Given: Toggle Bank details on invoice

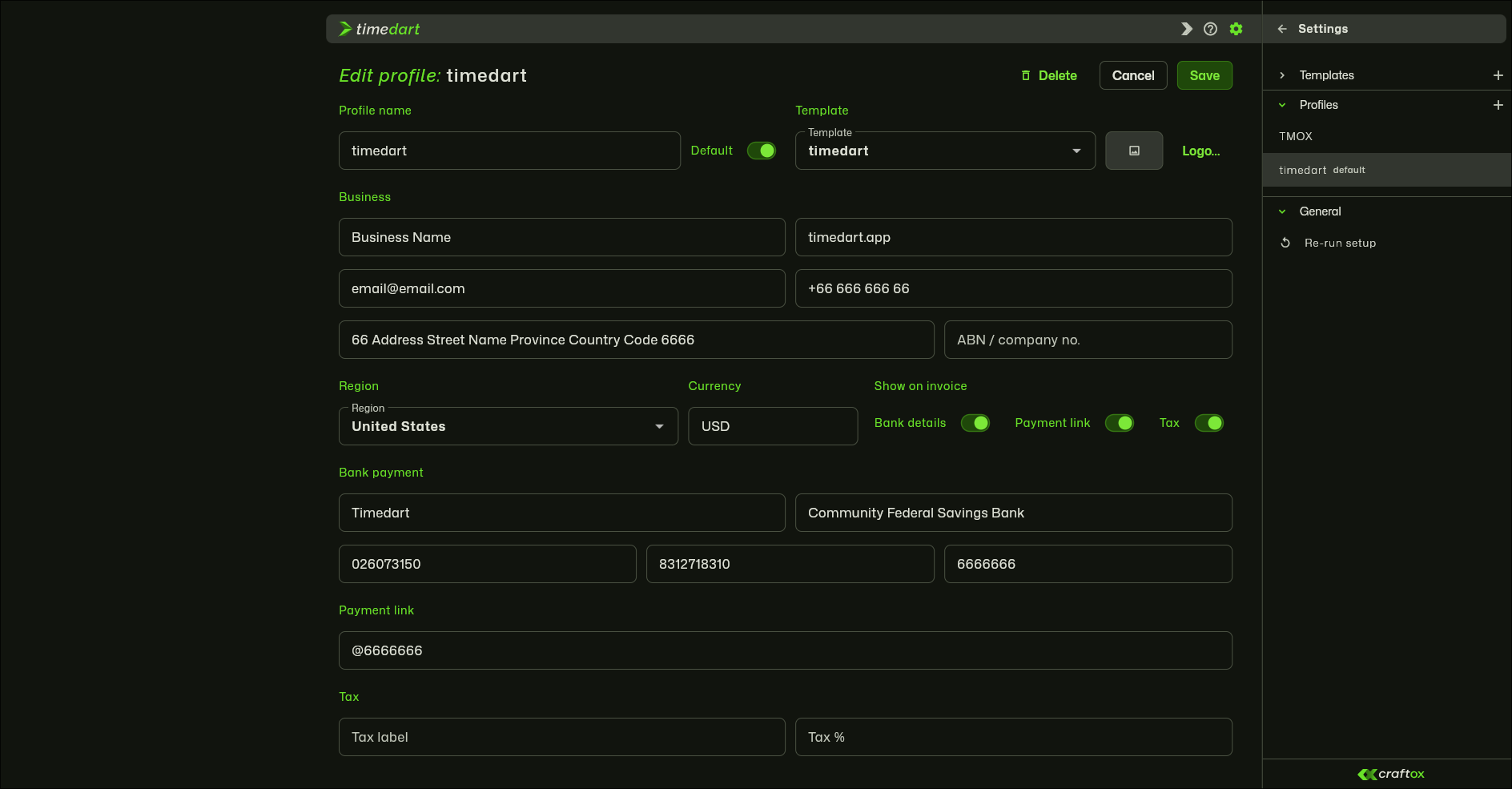Looking at the screenshot, I should [x=975, y=423].
